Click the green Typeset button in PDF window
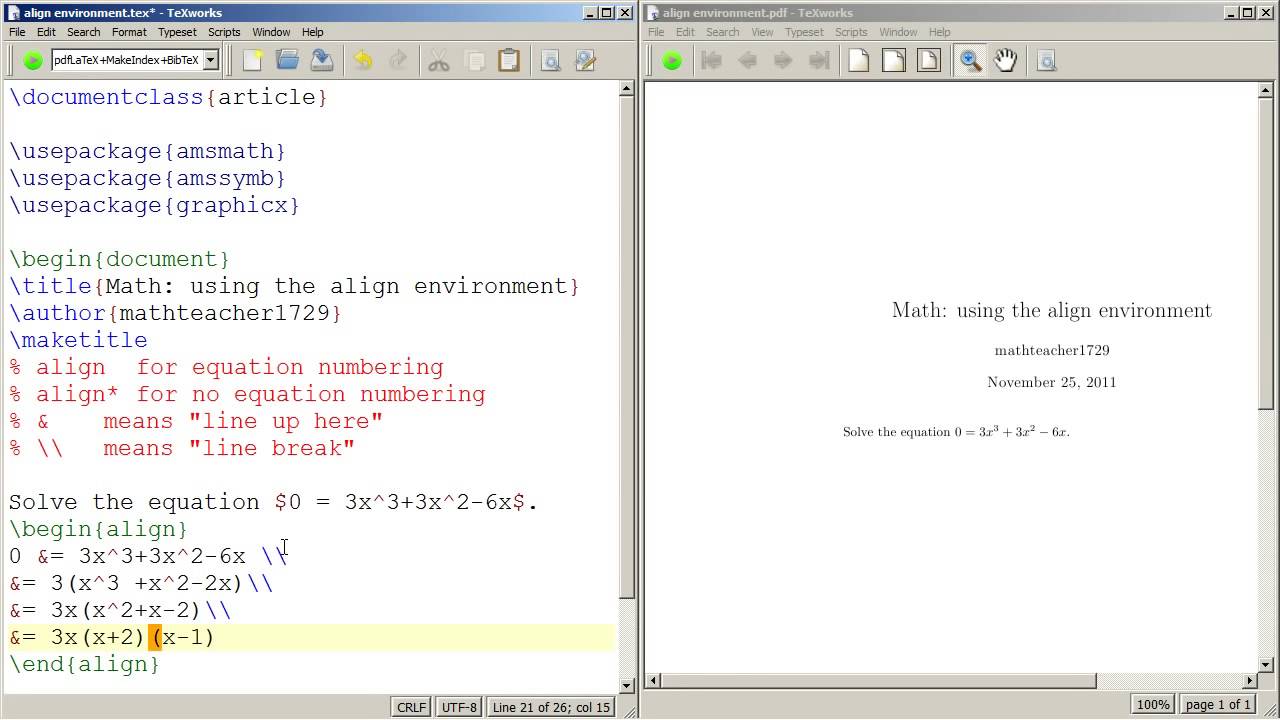 tap(672, 61)
